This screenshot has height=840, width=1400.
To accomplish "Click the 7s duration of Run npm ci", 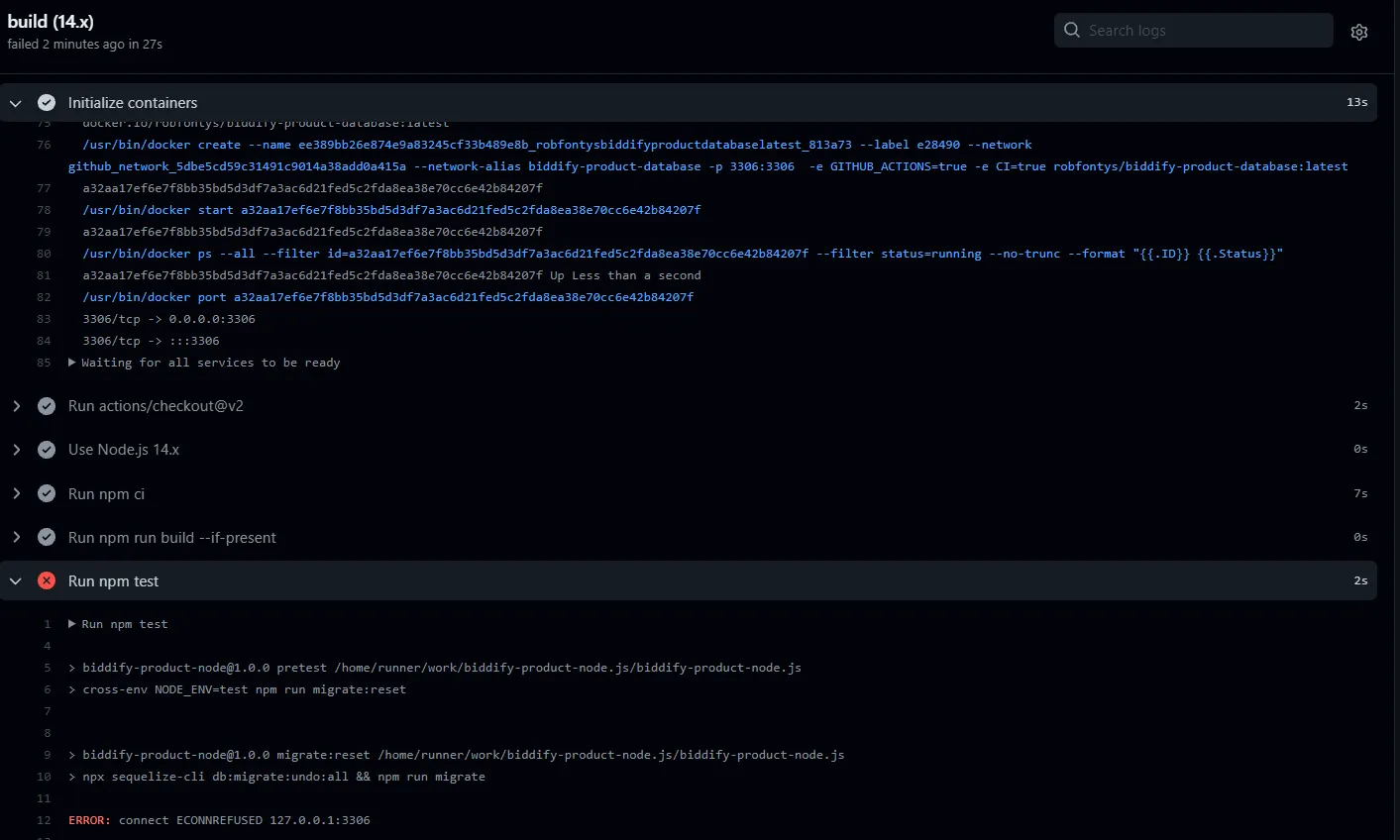I will click(1360, 493).
